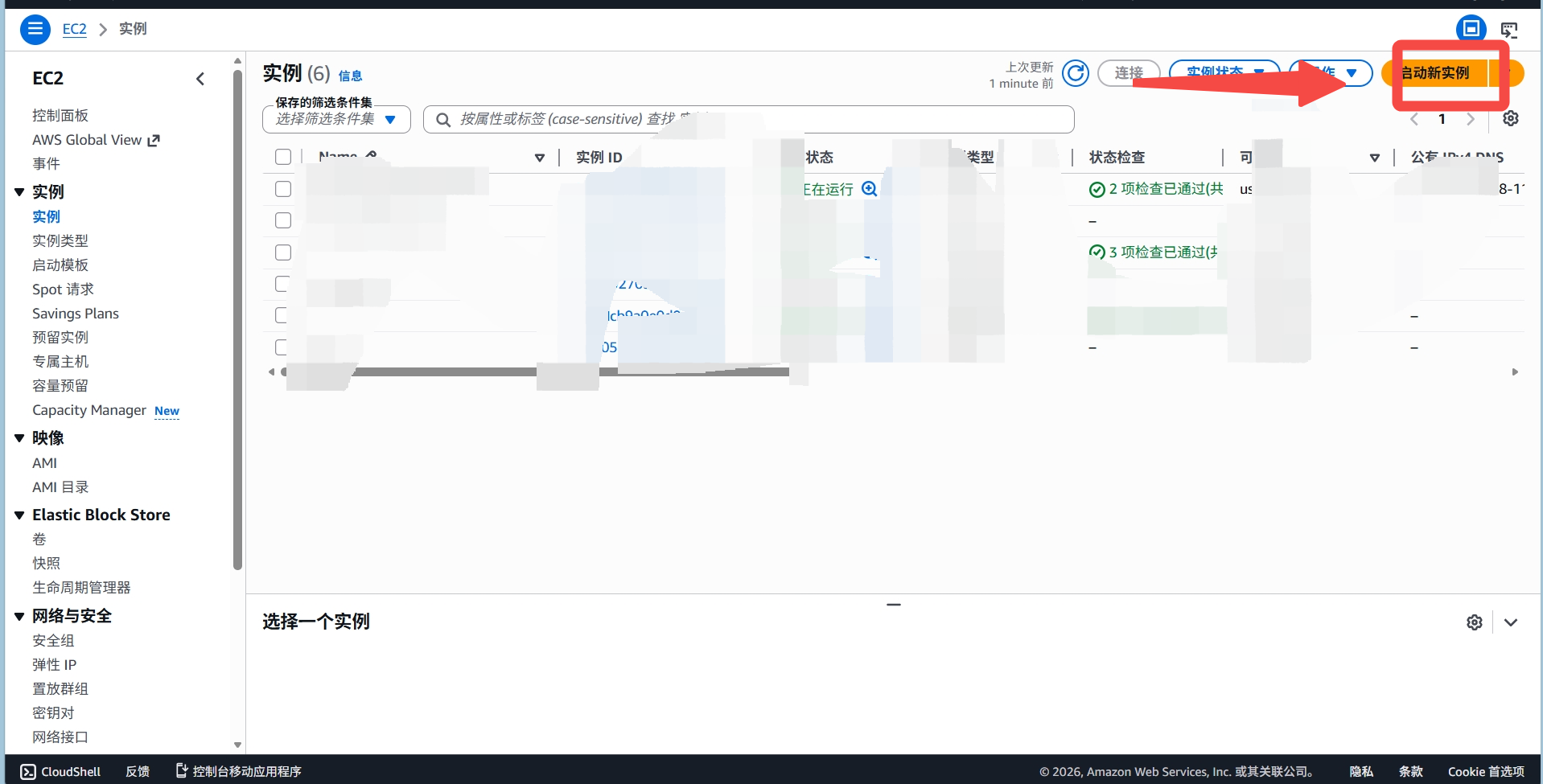Select the row showing 3 项检查已通过
1543x784 pixels.
[283, 252]
